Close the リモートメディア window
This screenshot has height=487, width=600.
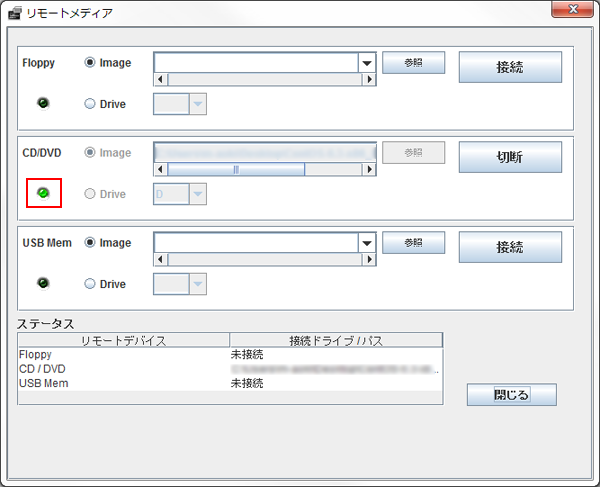point(572,9)
